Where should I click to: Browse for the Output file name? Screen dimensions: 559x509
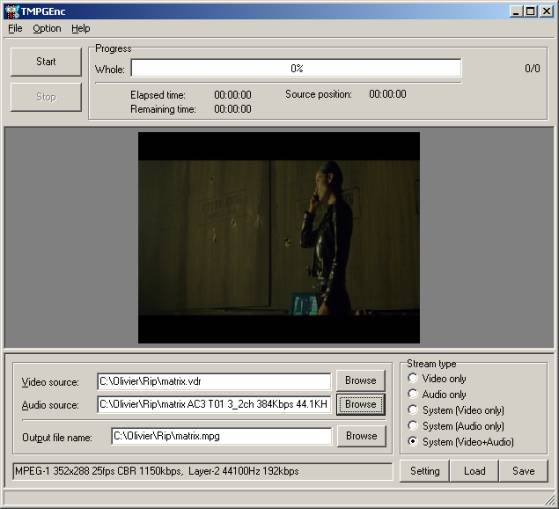coord(361,436)
